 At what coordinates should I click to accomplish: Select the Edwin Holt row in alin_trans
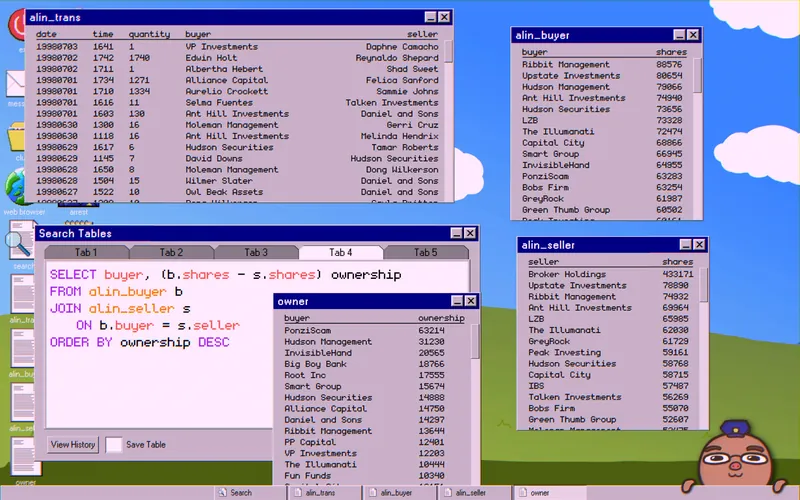pyautogui.click(x=237, y=58)
